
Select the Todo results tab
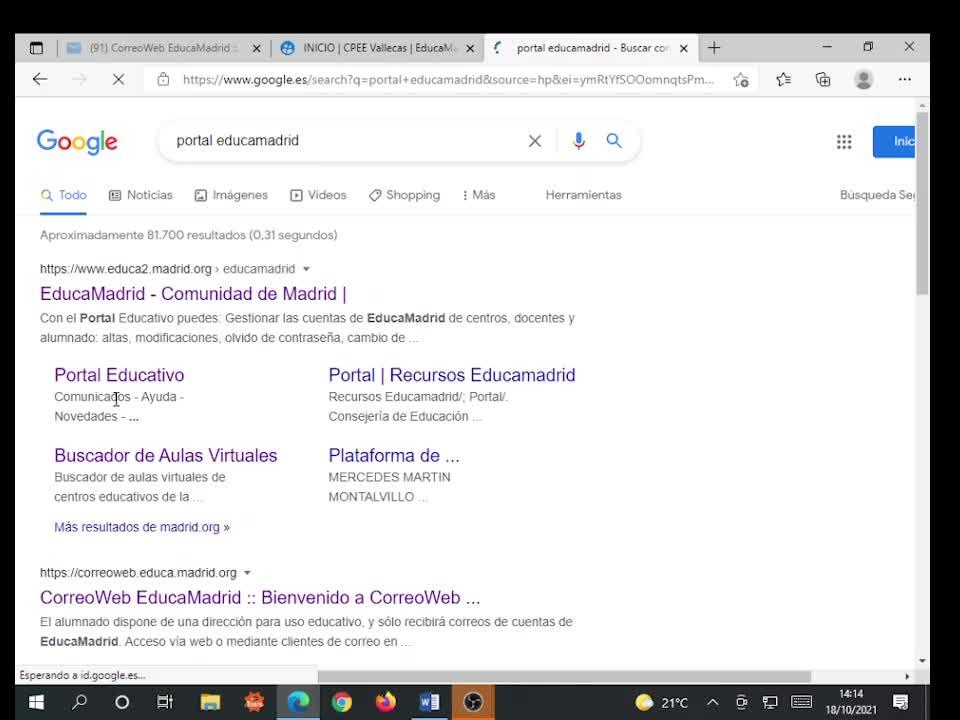point(63,195)
